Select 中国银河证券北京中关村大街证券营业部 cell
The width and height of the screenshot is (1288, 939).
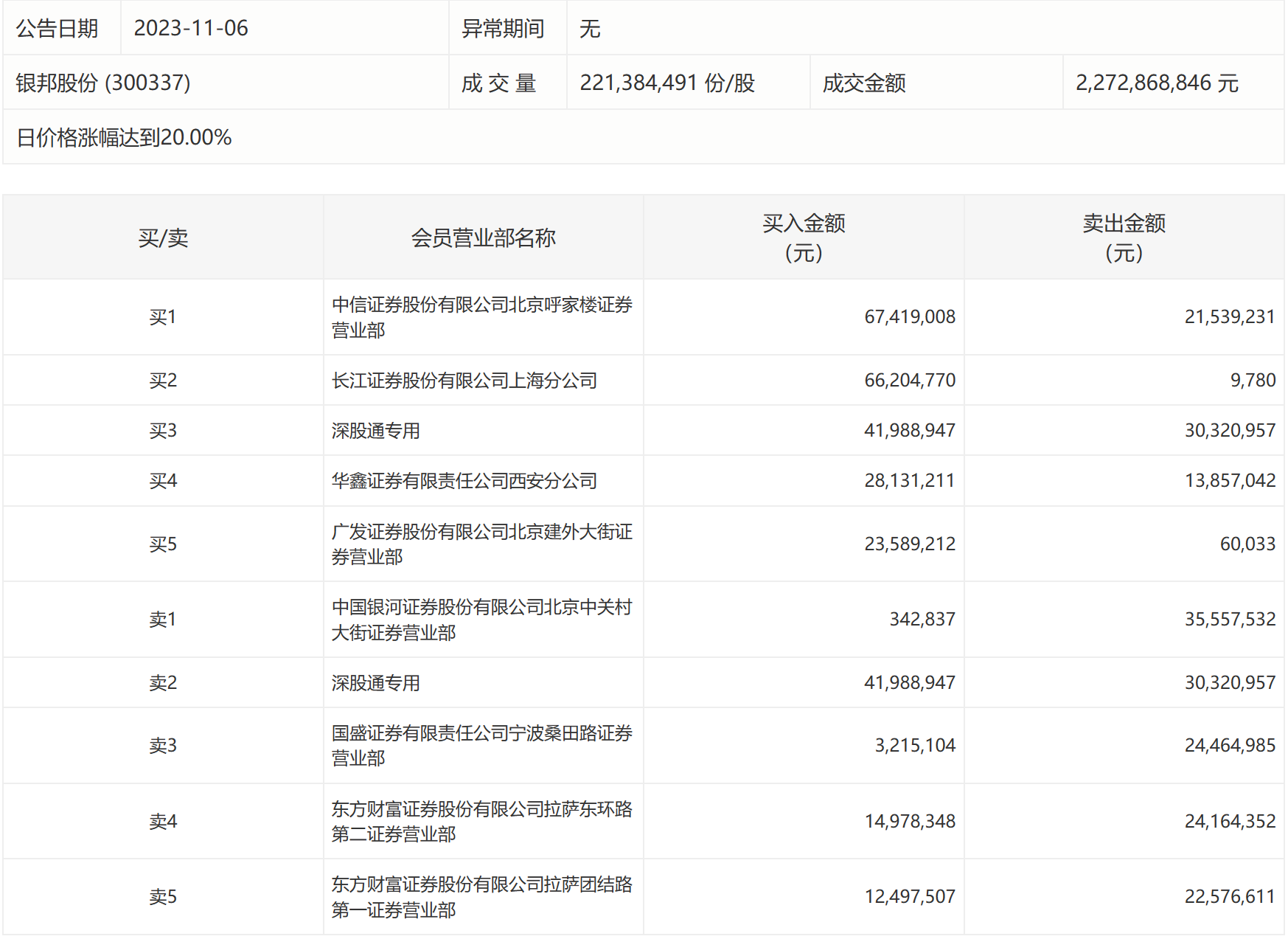coord(482,620)
